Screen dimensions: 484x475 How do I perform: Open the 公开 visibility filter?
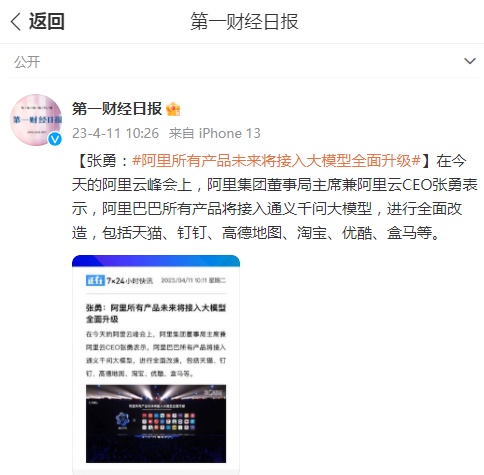point(27,62)
